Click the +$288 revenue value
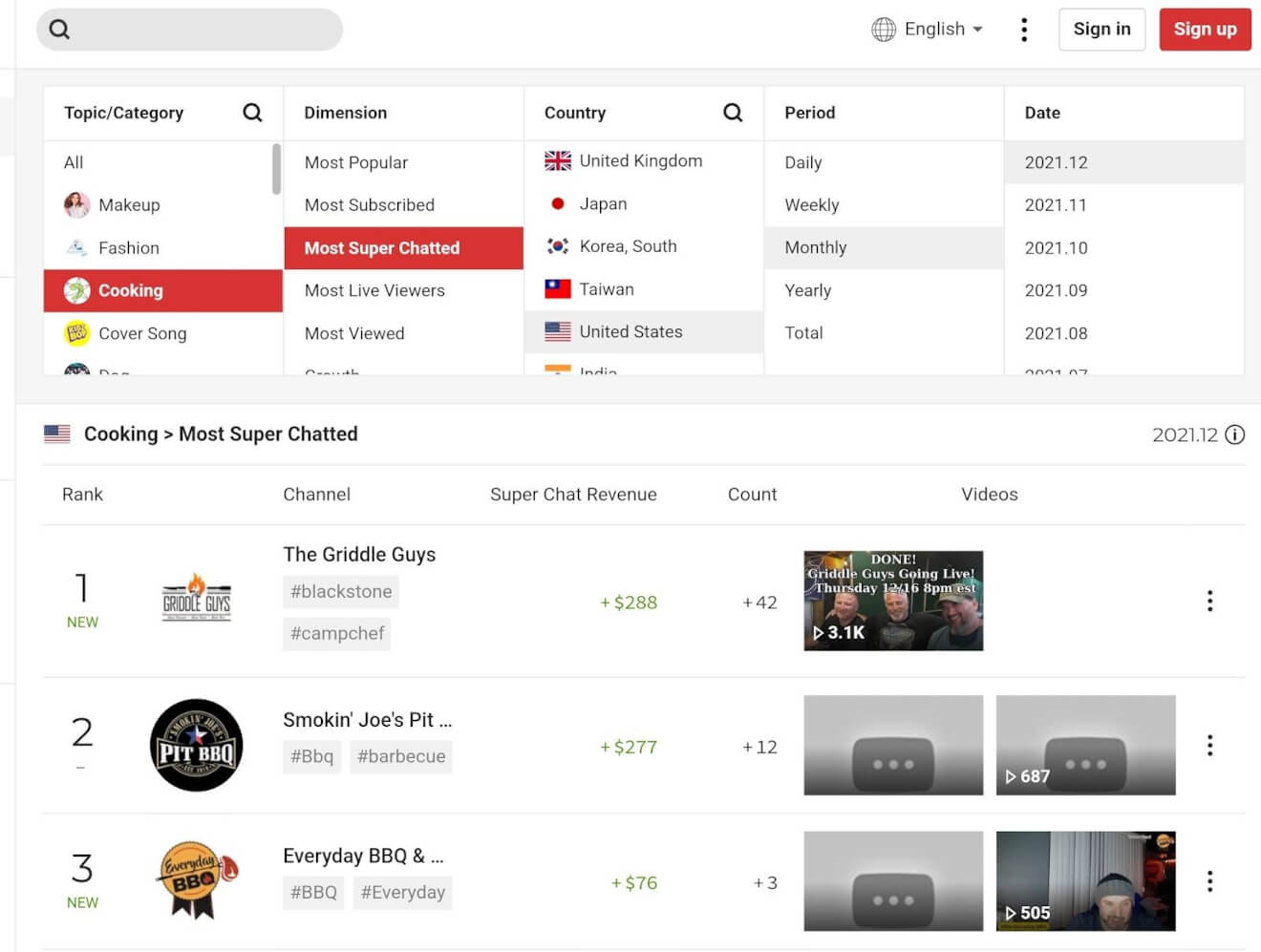 click(629, 603)
